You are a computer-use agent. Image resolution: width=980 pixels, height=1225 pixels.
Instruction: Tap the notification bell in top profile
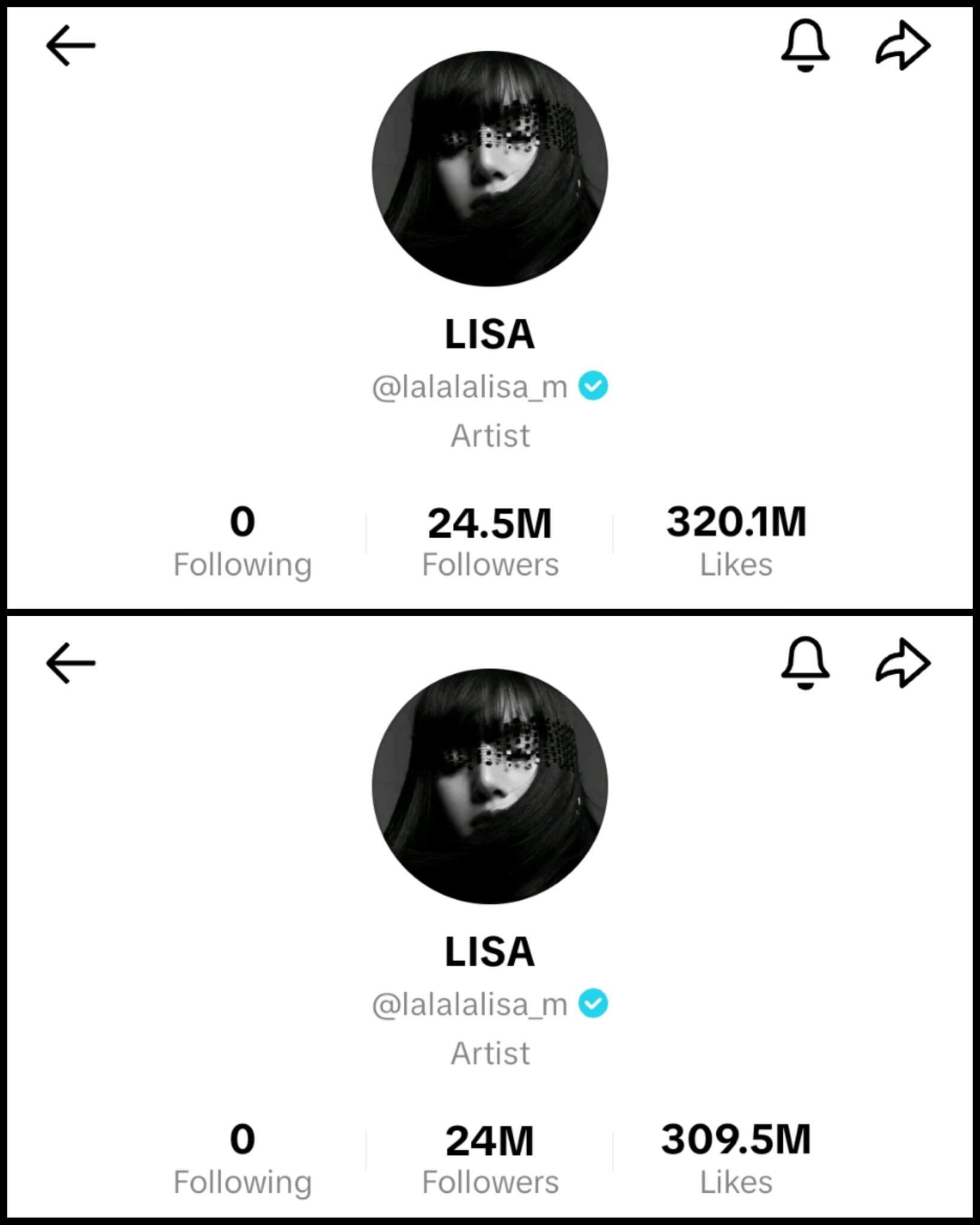pyautogui.click(x=805, y=45)
